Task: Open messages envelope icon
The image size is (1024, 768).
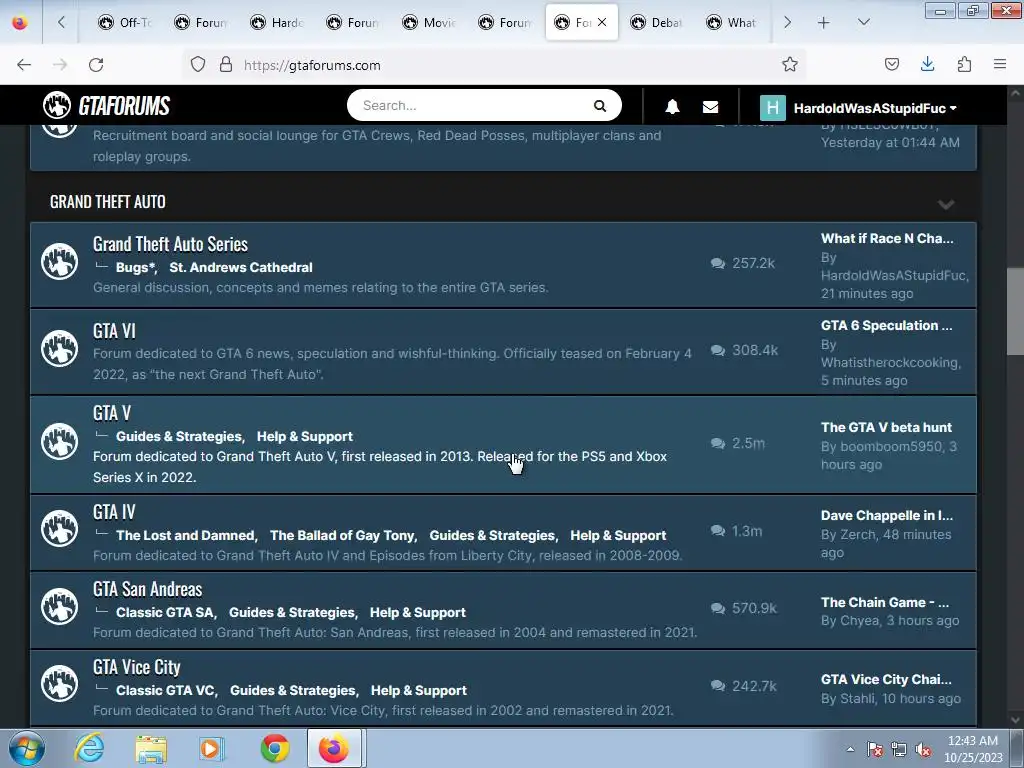Action: [x=711, y=107]
